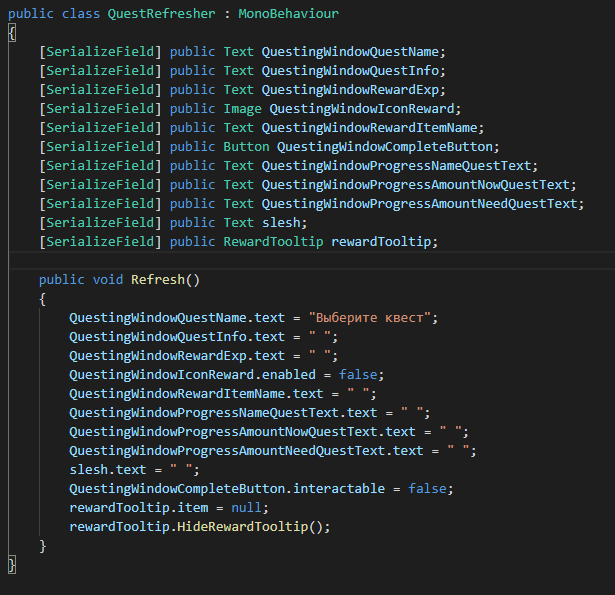Click the opening brace of the QuestRefresher class

click(x=12, y=33)
